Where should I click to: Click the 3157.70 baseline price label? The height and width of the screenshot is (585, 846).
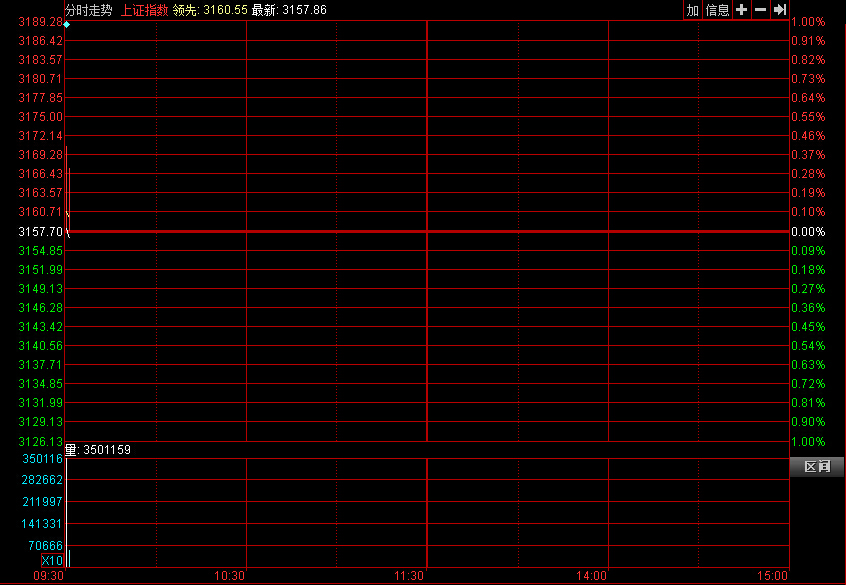click(x=41, y=231)
